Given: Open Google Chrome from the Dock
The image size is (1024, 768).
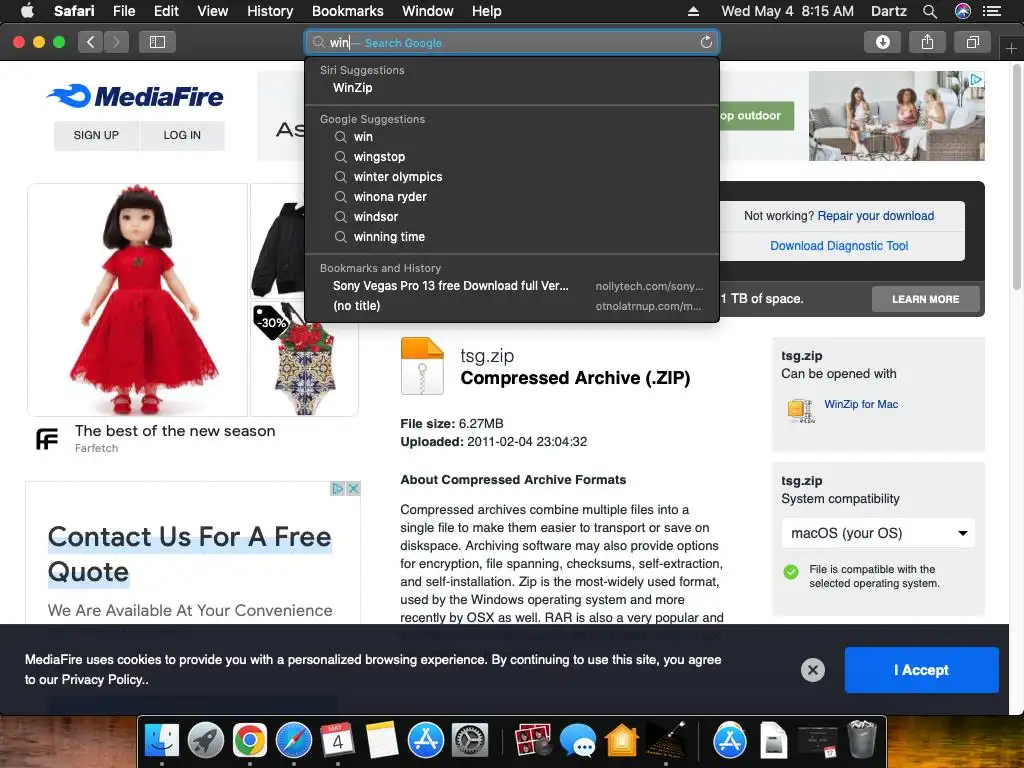Looking at the screenshot, I should 249,741.
